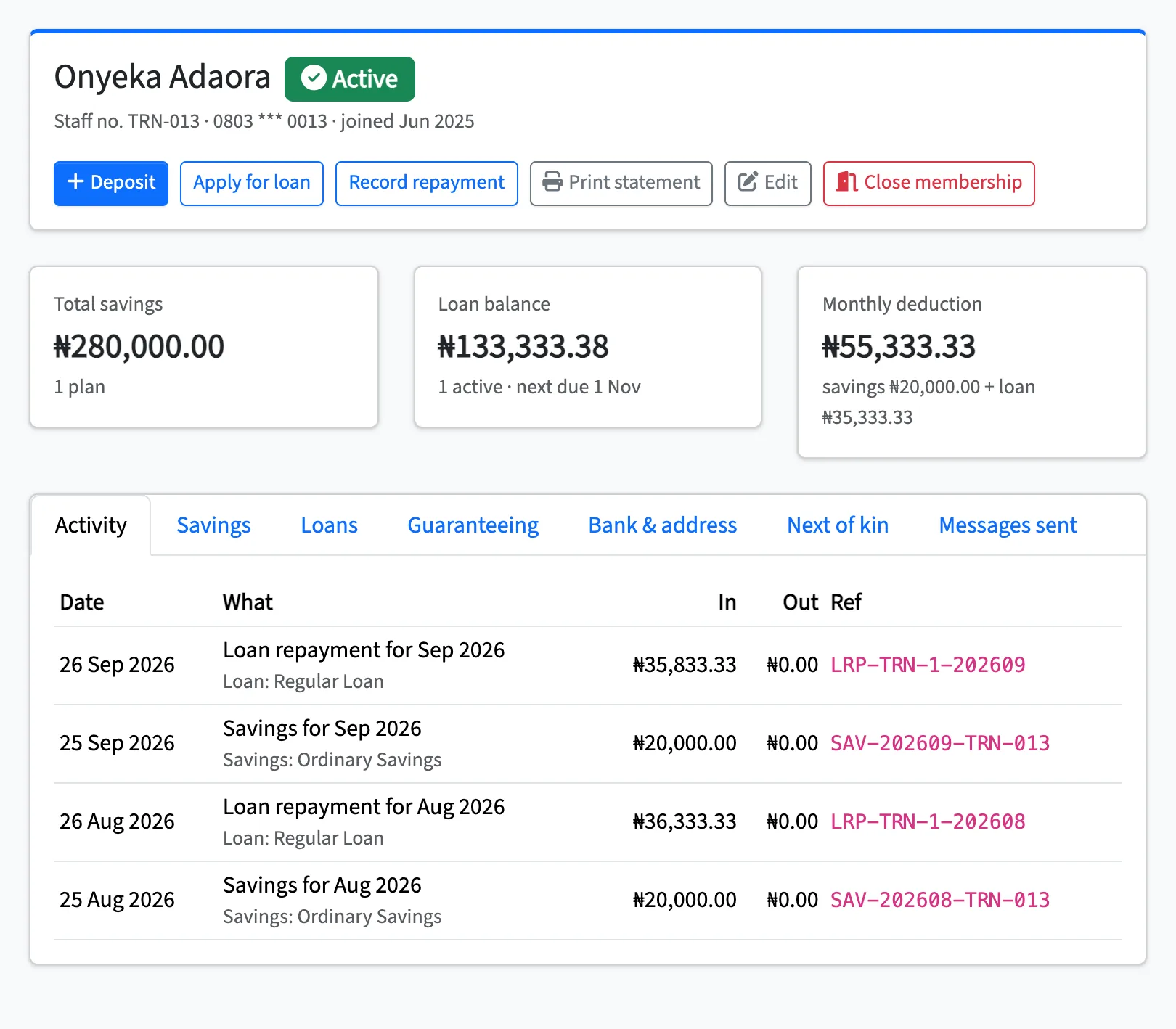Viewport: 1176px width, 1029px height.
Task: Click reference LRP-TRN-1-202609
Action: point(928,665)
